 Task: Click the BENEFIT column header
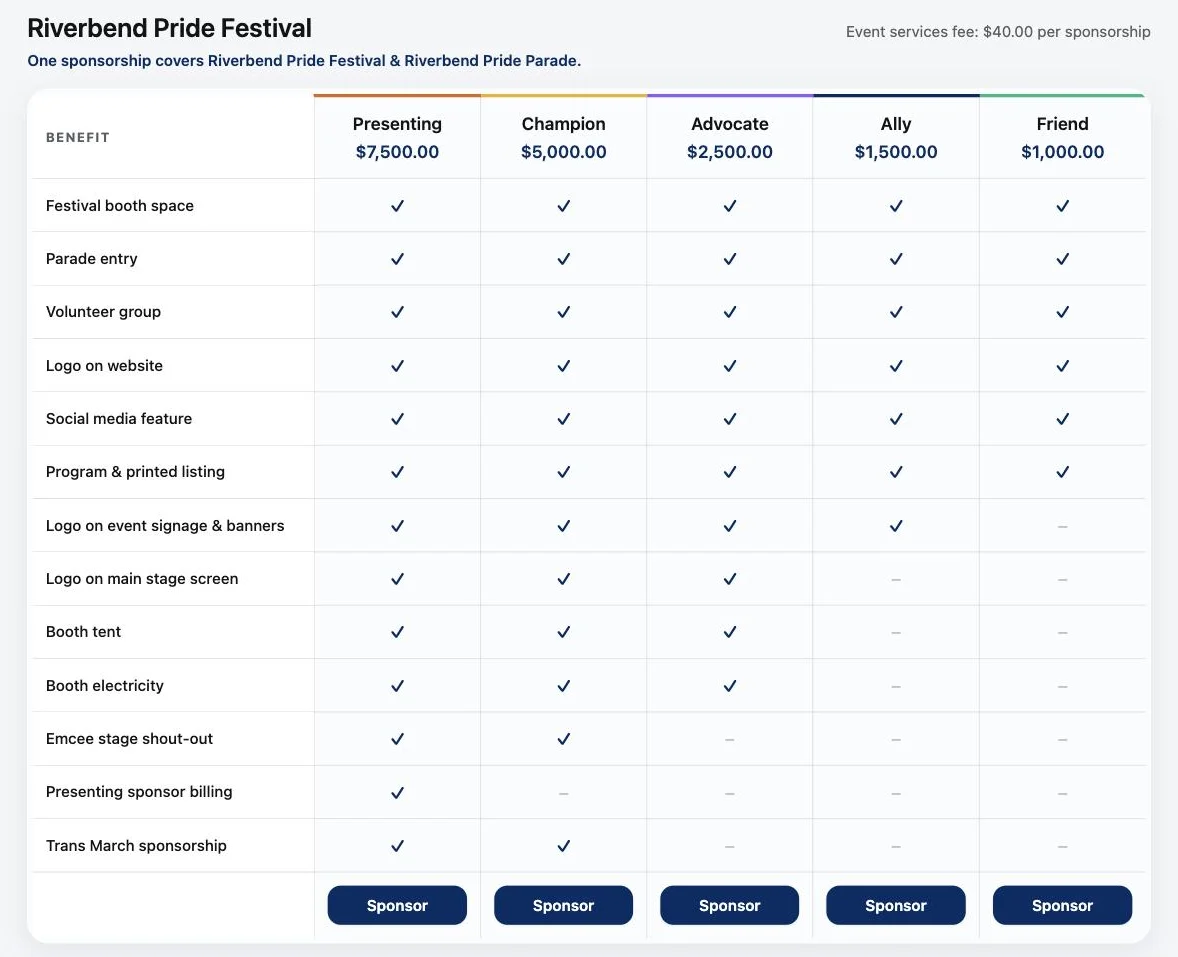tap(77, 137)
